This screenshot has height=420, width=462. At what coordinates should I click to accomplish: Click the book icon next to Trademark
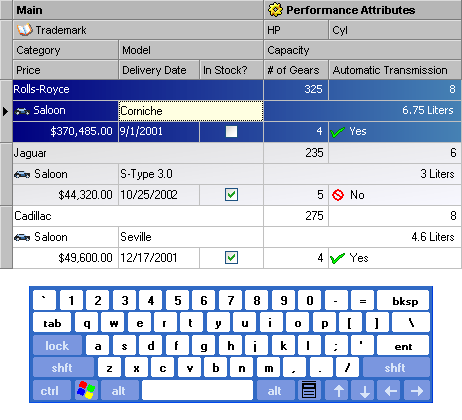[25, 30]
